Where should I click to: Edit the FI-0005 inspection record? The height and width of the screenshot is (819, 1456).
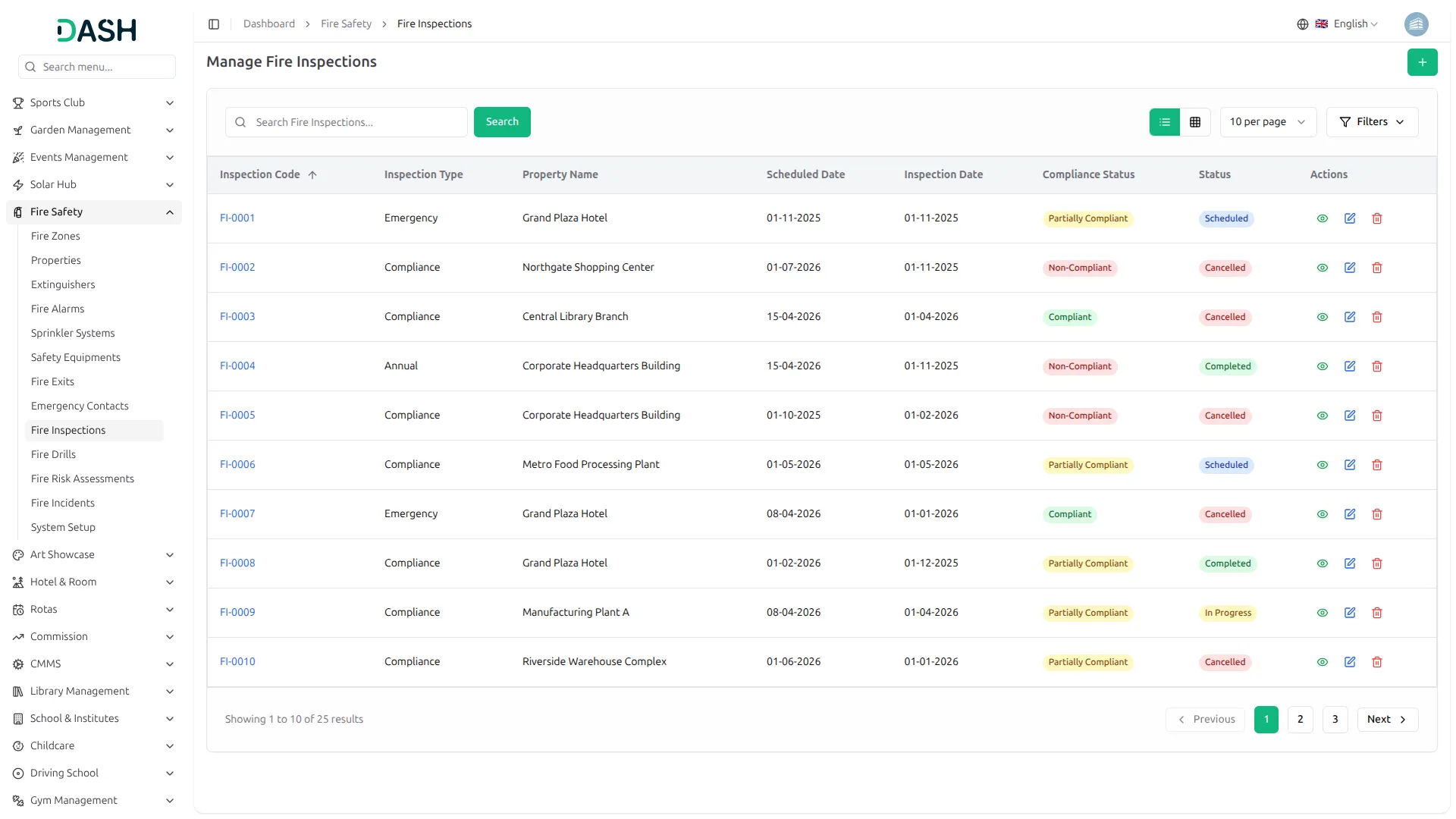[x=1349, y=416]
